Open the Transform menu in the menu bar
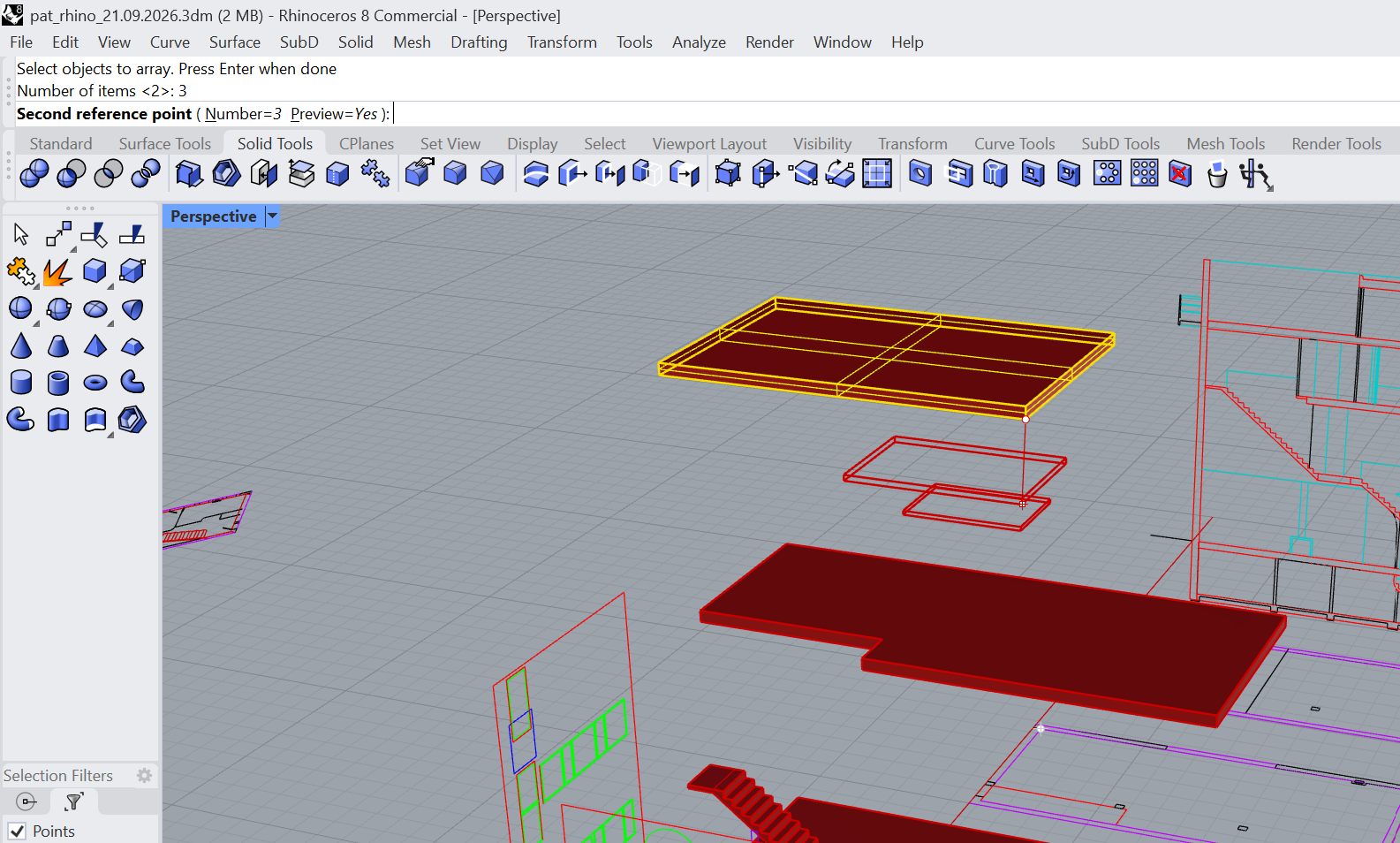Viewport: 1400px width, 843px height. [x=562, y=42]
